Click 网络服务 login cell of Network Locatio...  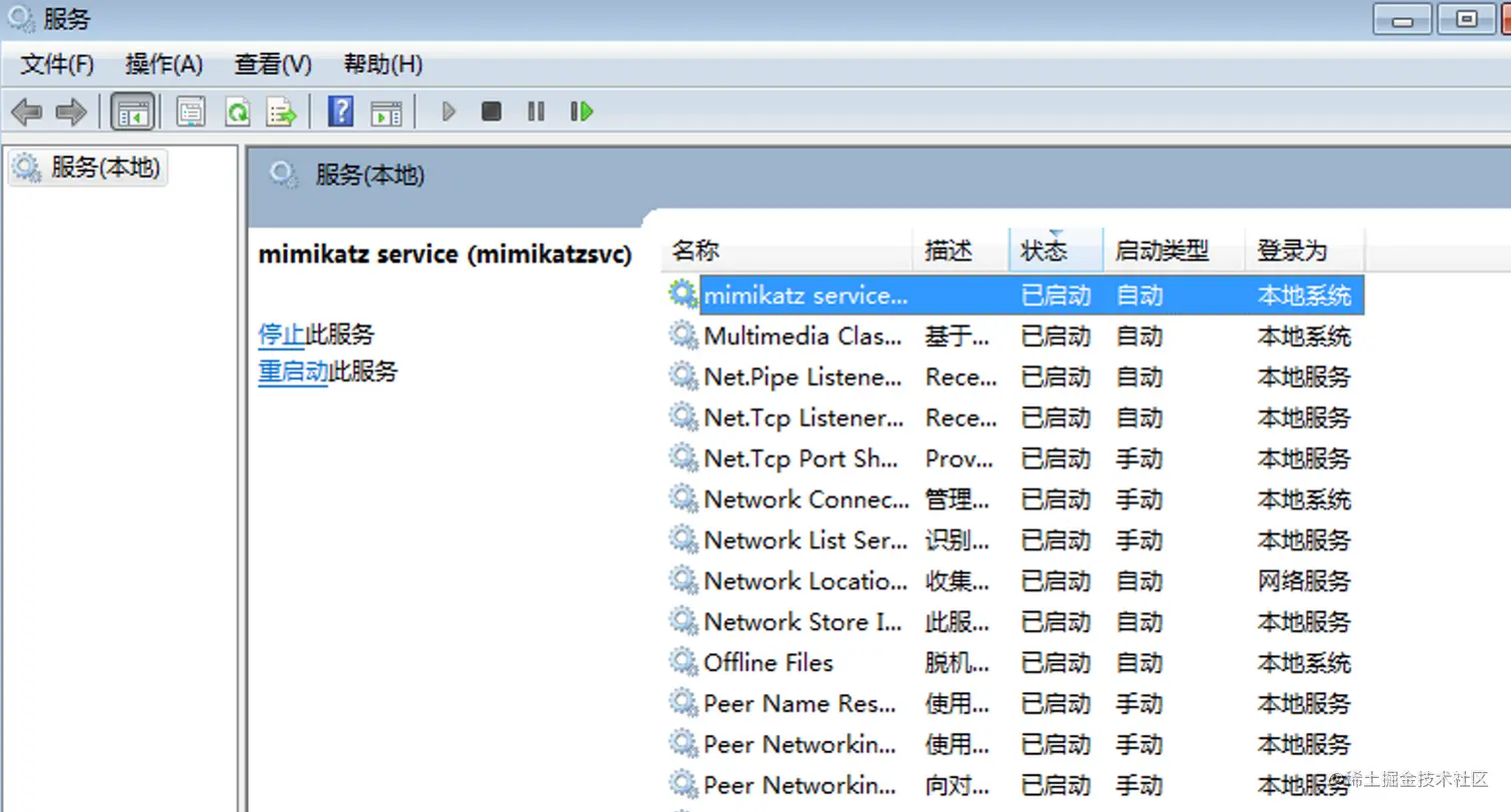coord(1304,581)
